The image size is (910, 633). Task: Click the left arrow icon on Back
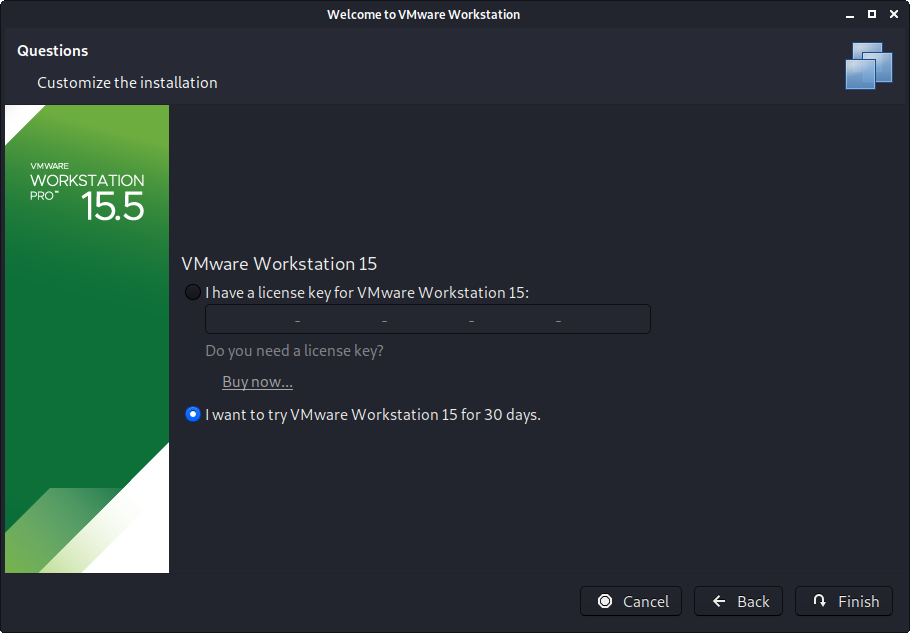[719, 601]
